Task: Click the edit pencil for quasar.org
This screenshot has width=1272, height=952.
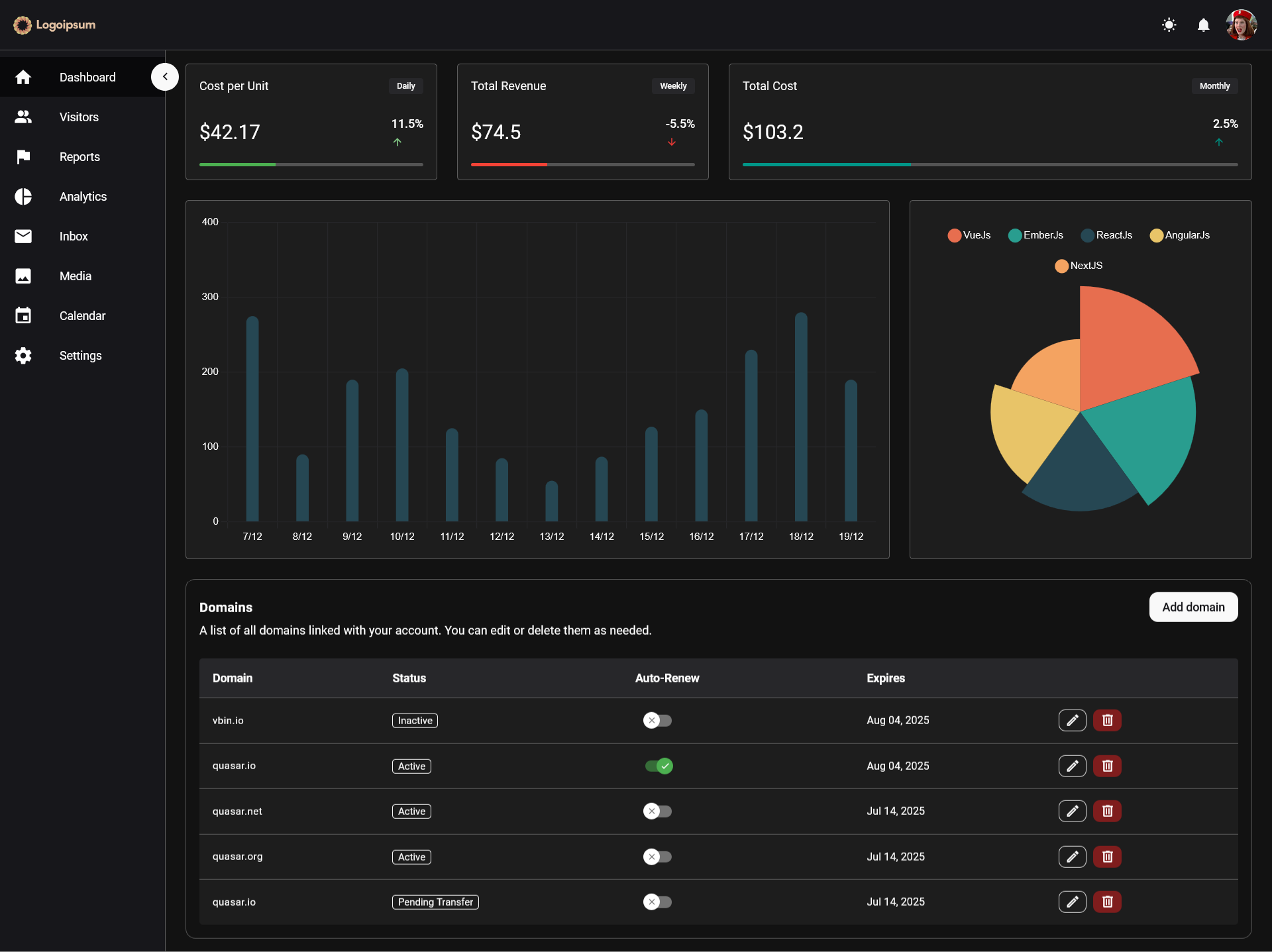Action: coord(1072,857)
